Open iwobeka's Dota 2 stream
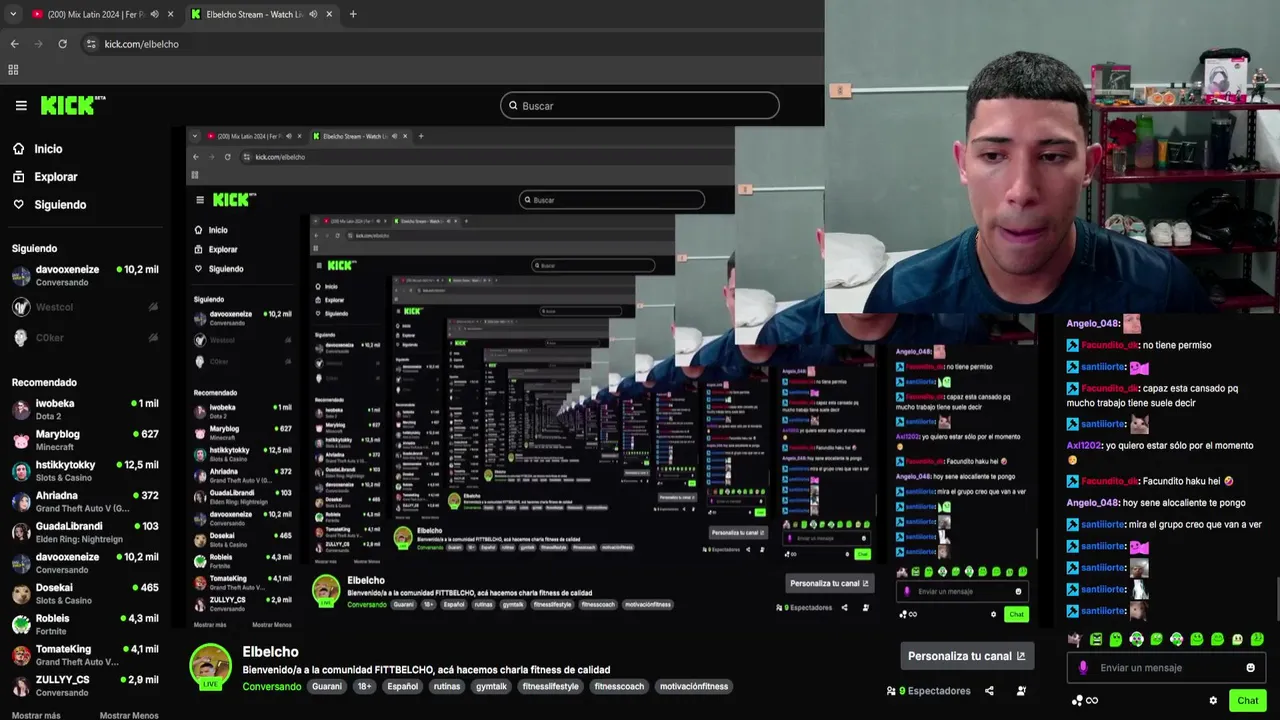This screenshot has height=720, width=1280. pyautogui.click(x=85, y=409)
